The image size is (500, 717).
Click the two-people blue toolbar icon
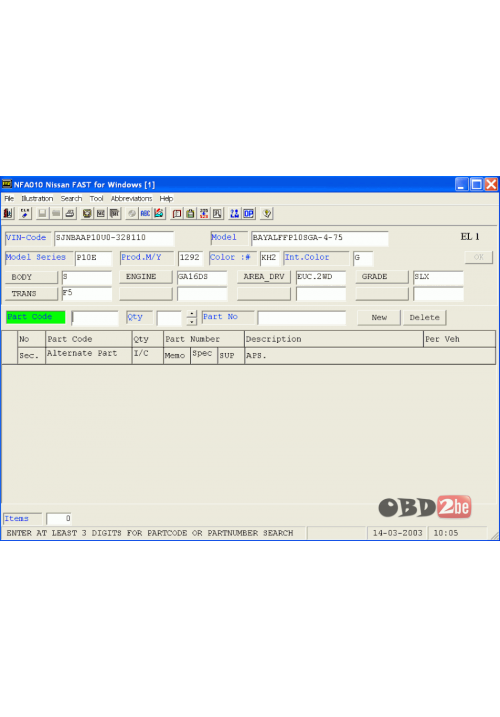point(235,214)
